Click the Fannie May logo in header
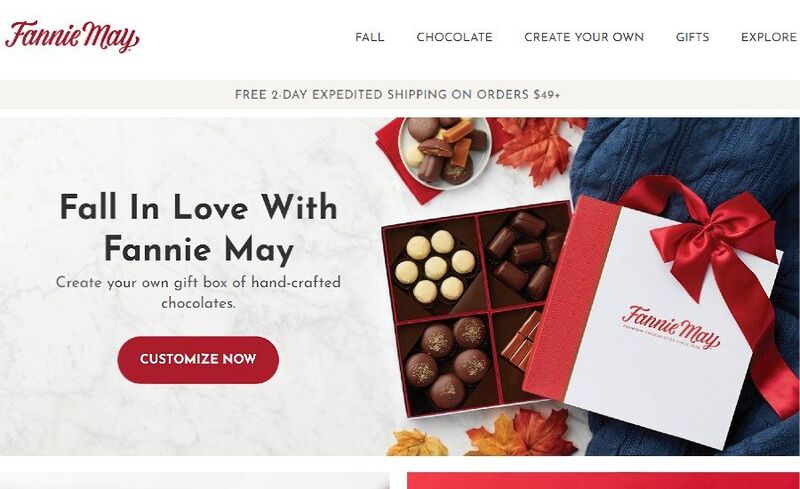Viewport: 800px width, 489px height. click(71, 37)
